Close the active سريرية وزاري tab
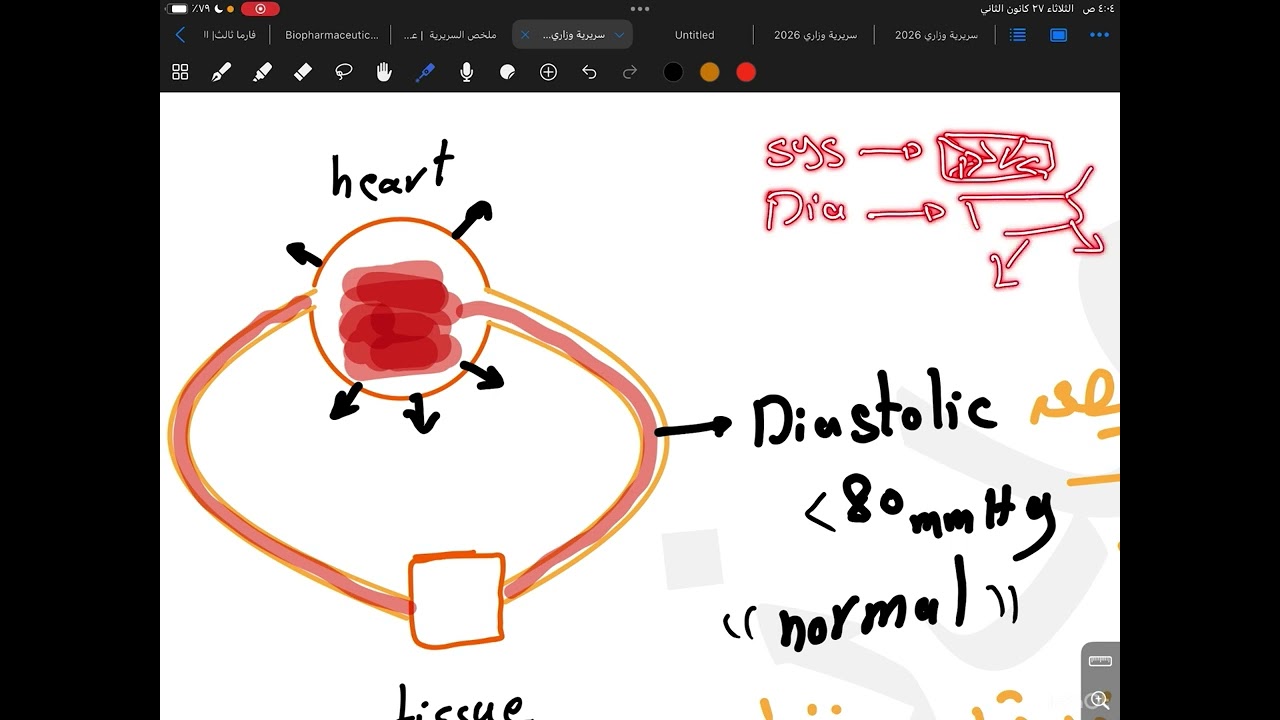The image size is (1280, 720). pyautogui.click(x=525, y=35)
